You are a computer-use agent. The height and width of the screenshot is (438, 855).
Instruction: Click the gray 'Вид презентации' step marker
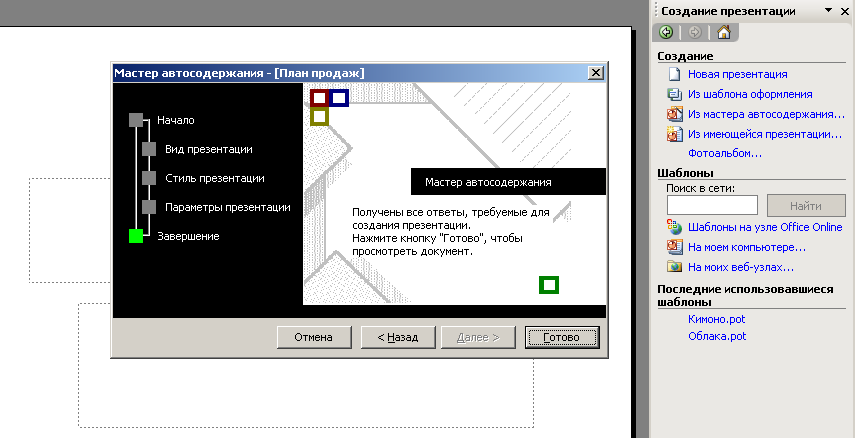[x=149, y=149]
